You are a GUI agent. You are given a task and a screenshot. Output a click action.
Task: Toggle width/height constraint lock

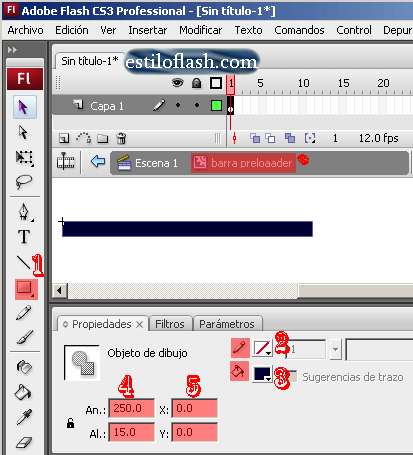pos(70,423)
